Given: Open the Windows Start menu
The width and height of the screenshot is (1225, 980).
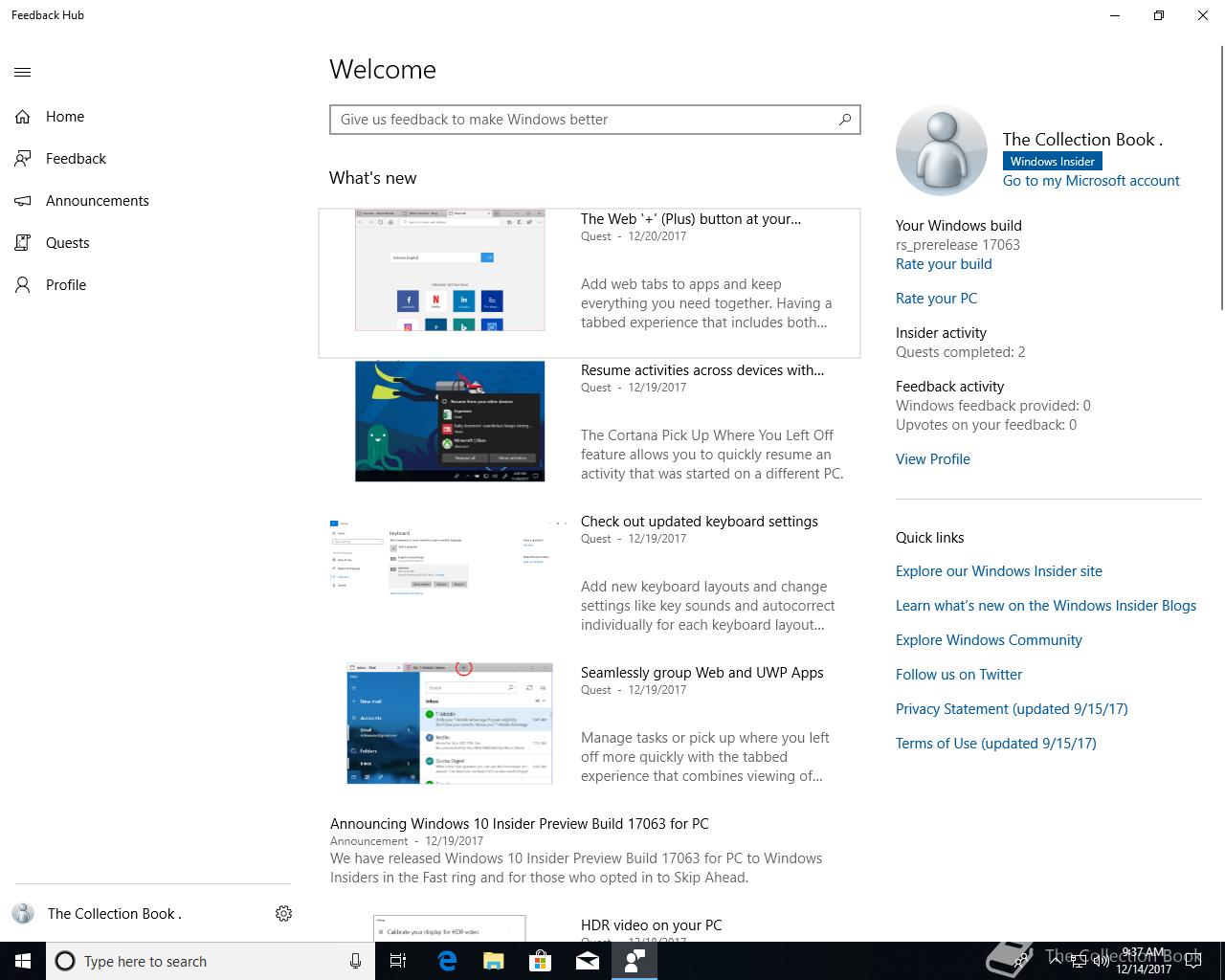Looking at the screenshot, I should [23, 961].
